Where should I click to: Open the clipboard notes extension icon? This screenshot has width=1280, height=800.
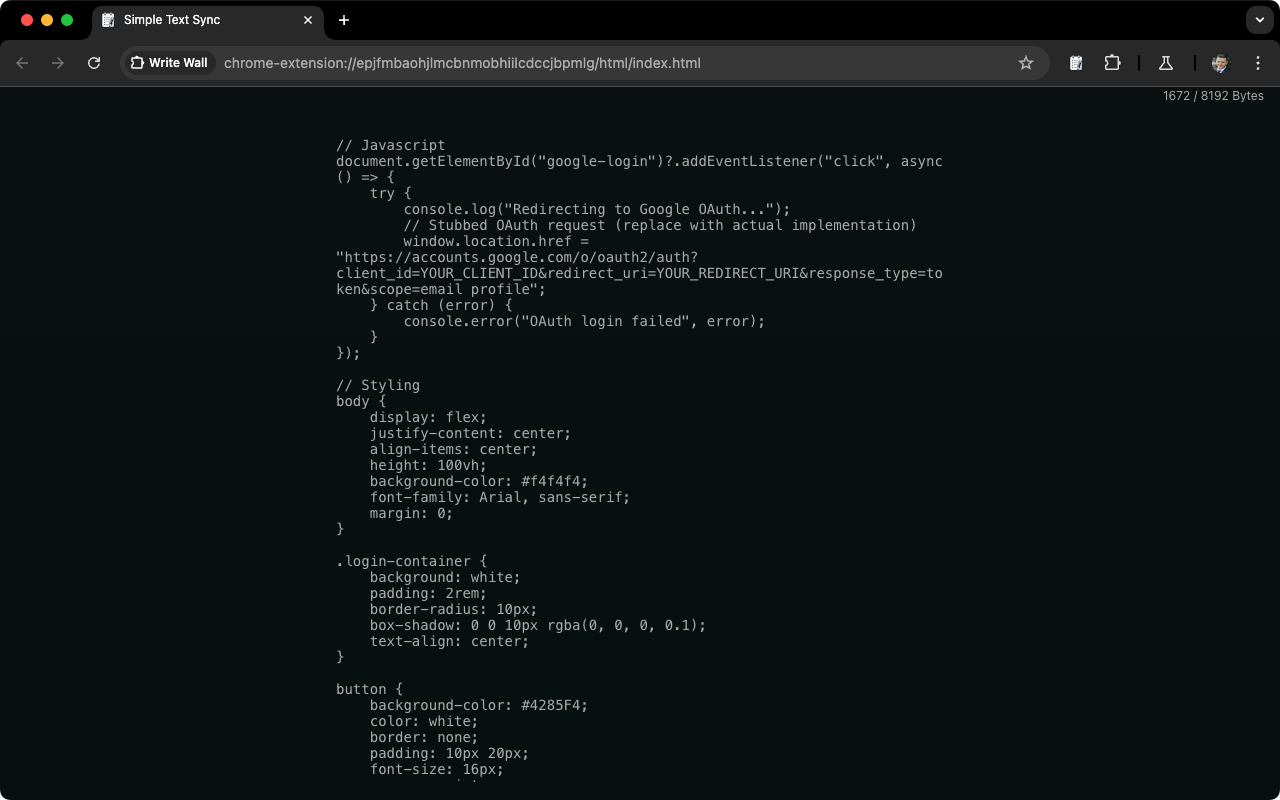point(1075,62)
